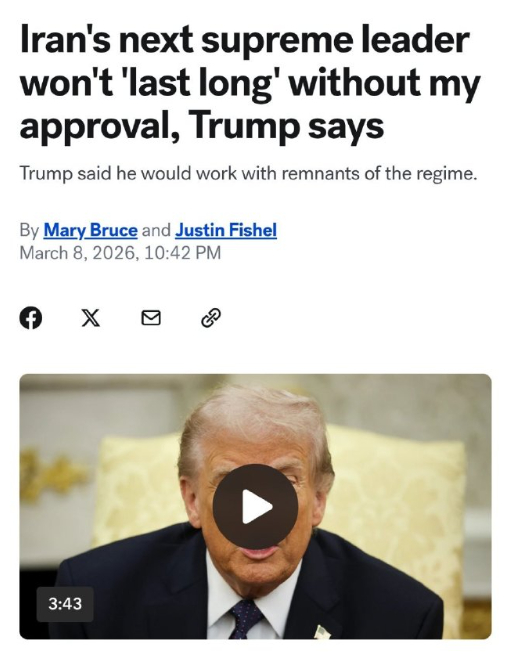Image resolution: width=509 pixels, height=654 pixels.
Task: Click 'Trump says' in the headline
Action: click(288, 126)
